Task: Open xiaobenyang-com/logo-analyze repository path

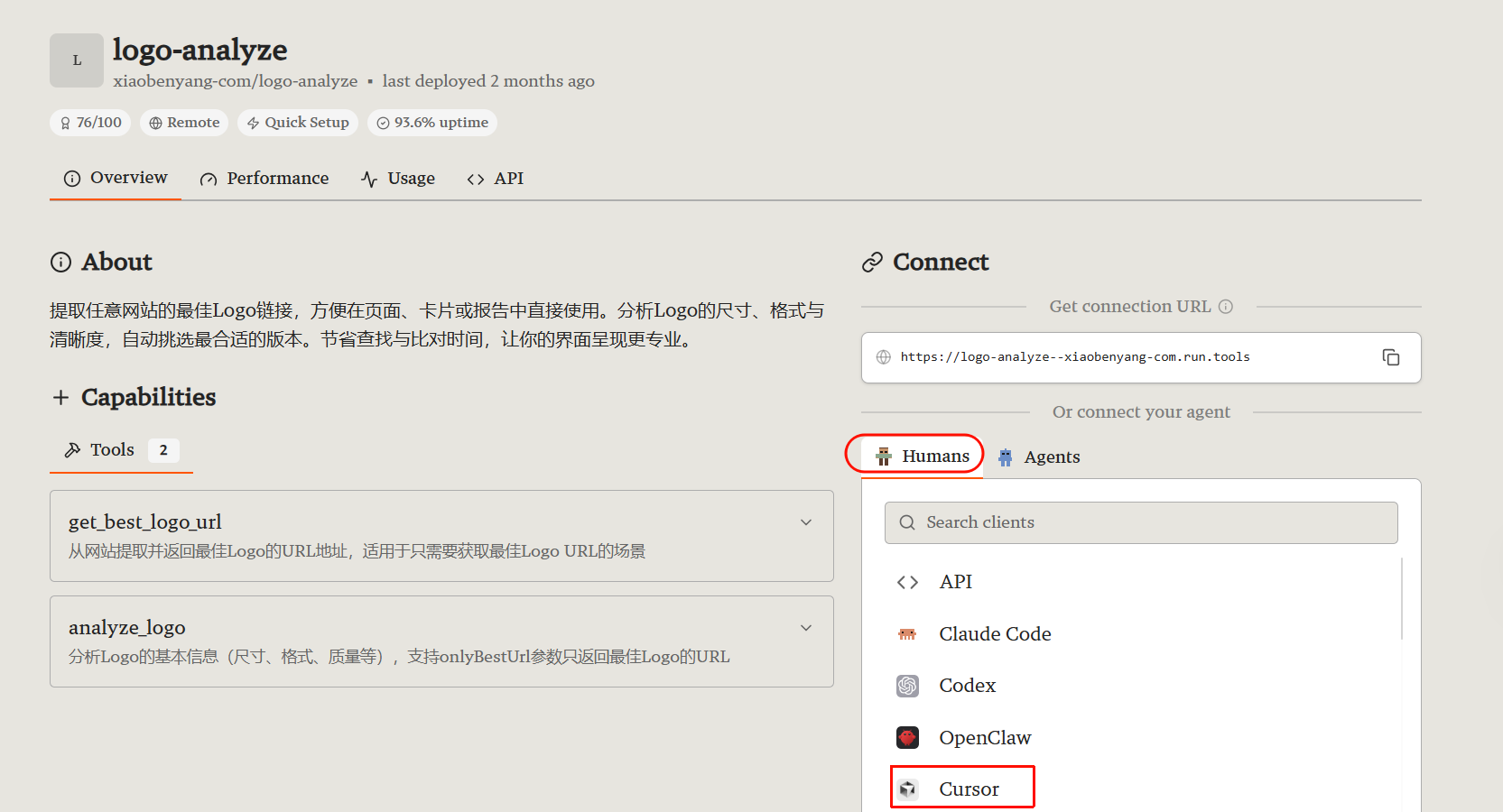Action: [x=235, y=81]
